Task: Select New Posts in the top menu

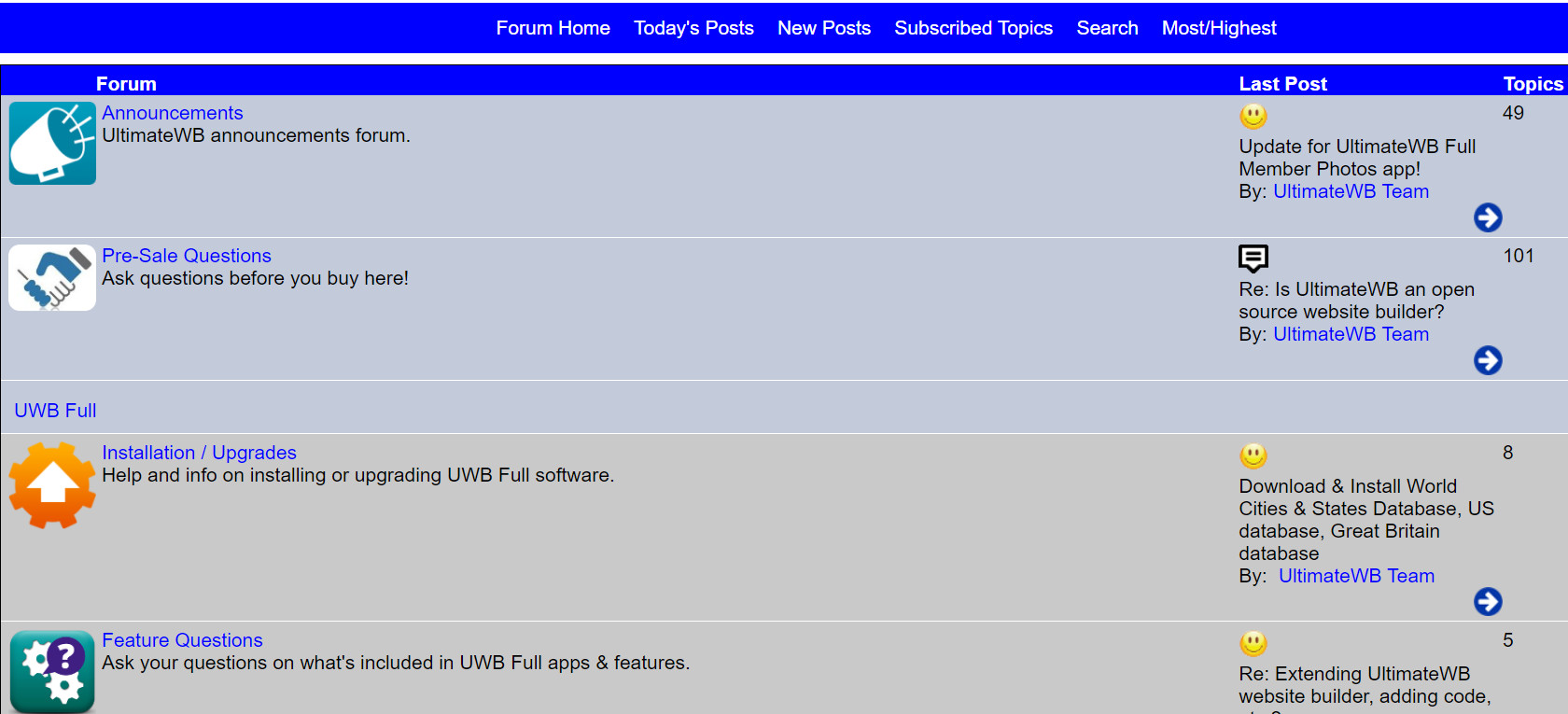Action: click(823, 28)
